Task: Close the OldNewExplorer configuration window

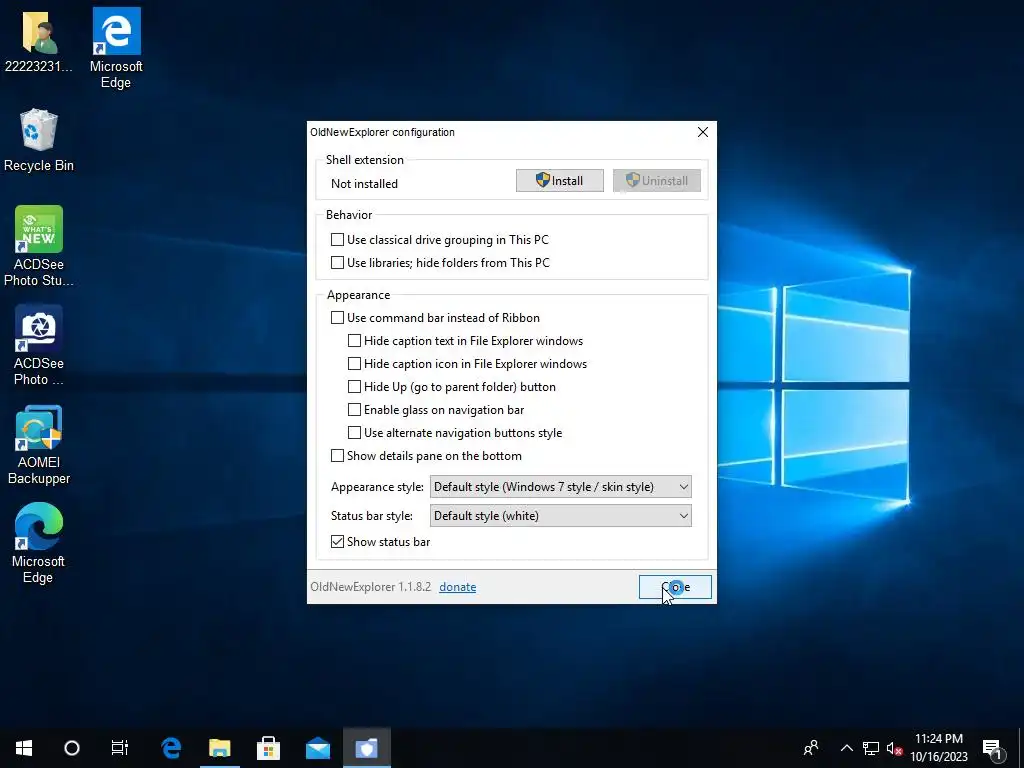Action: [703, 132]
